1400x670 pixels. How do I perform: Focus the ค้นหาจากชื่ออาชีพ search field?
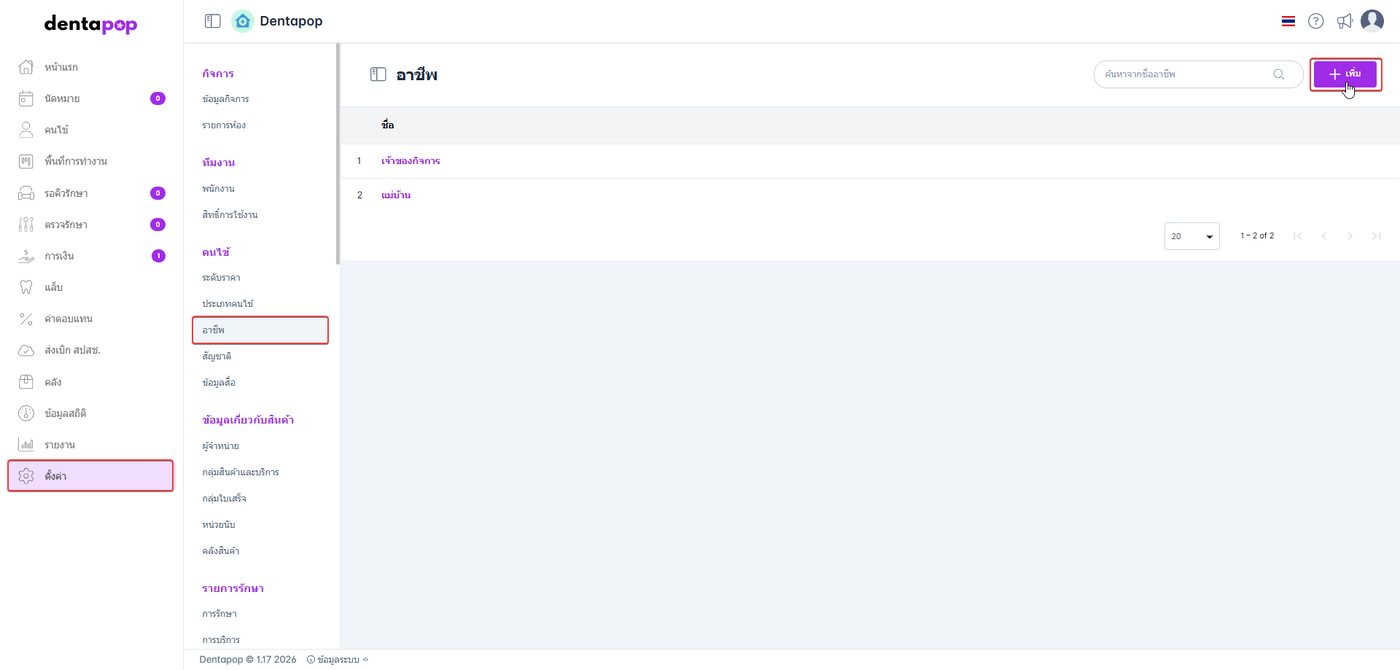click(x=1198, y=74)
